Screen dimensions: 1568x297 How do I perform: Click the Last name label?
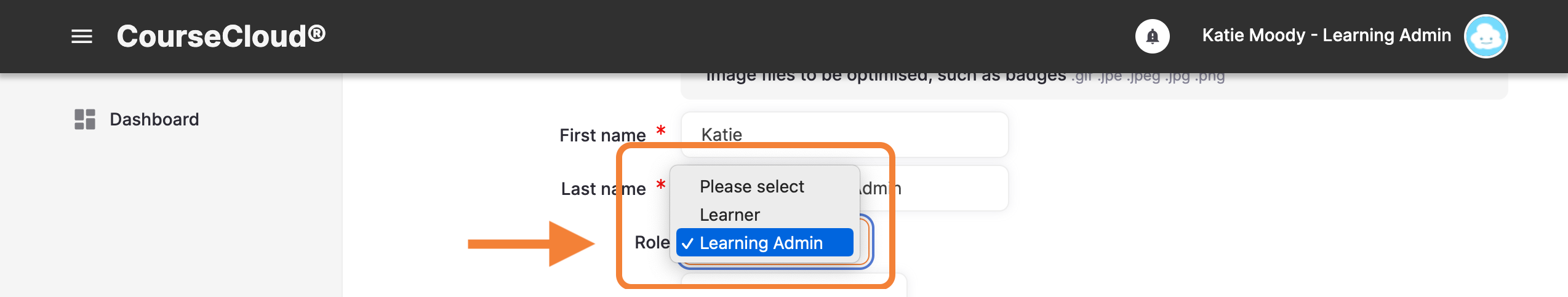pos(603,189)
